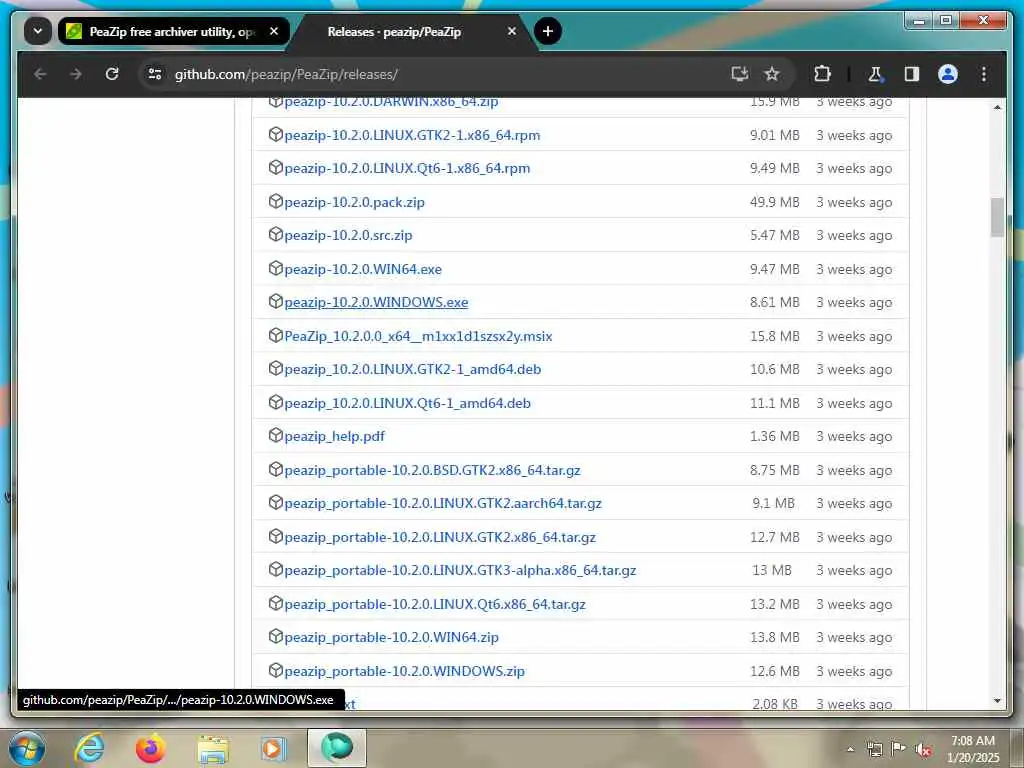This screenshot has height=768, width=1024.
Task: Download peazip_portable-10.2.0.LINUX.GTK2.x86_64.tar.gz
Action: coord(440,537)
